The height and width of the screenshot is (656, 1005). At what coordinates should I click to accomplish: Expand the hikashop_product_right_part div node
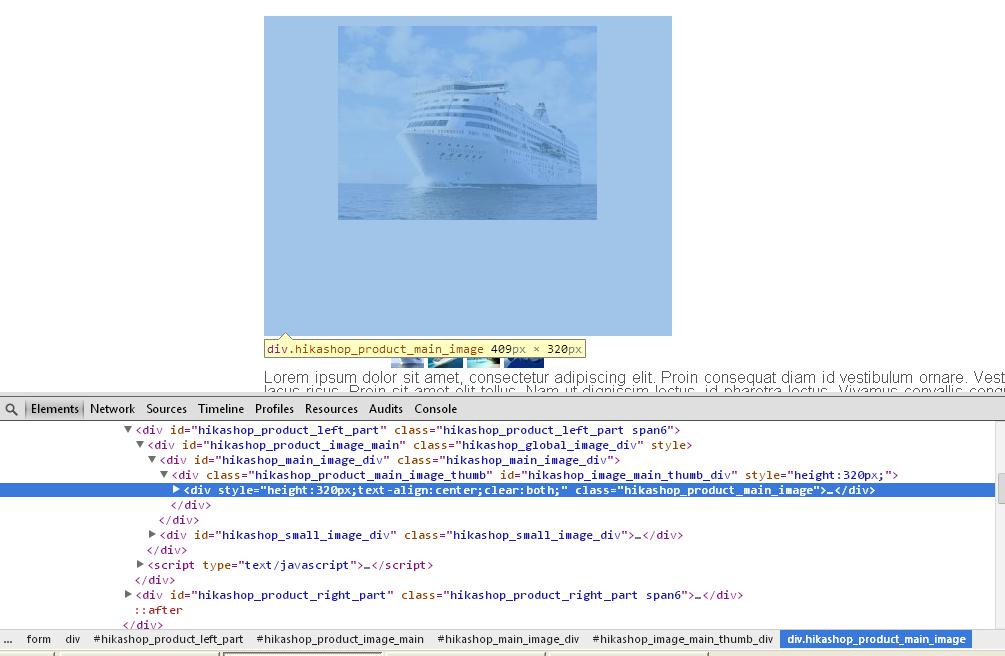(128, 594)
